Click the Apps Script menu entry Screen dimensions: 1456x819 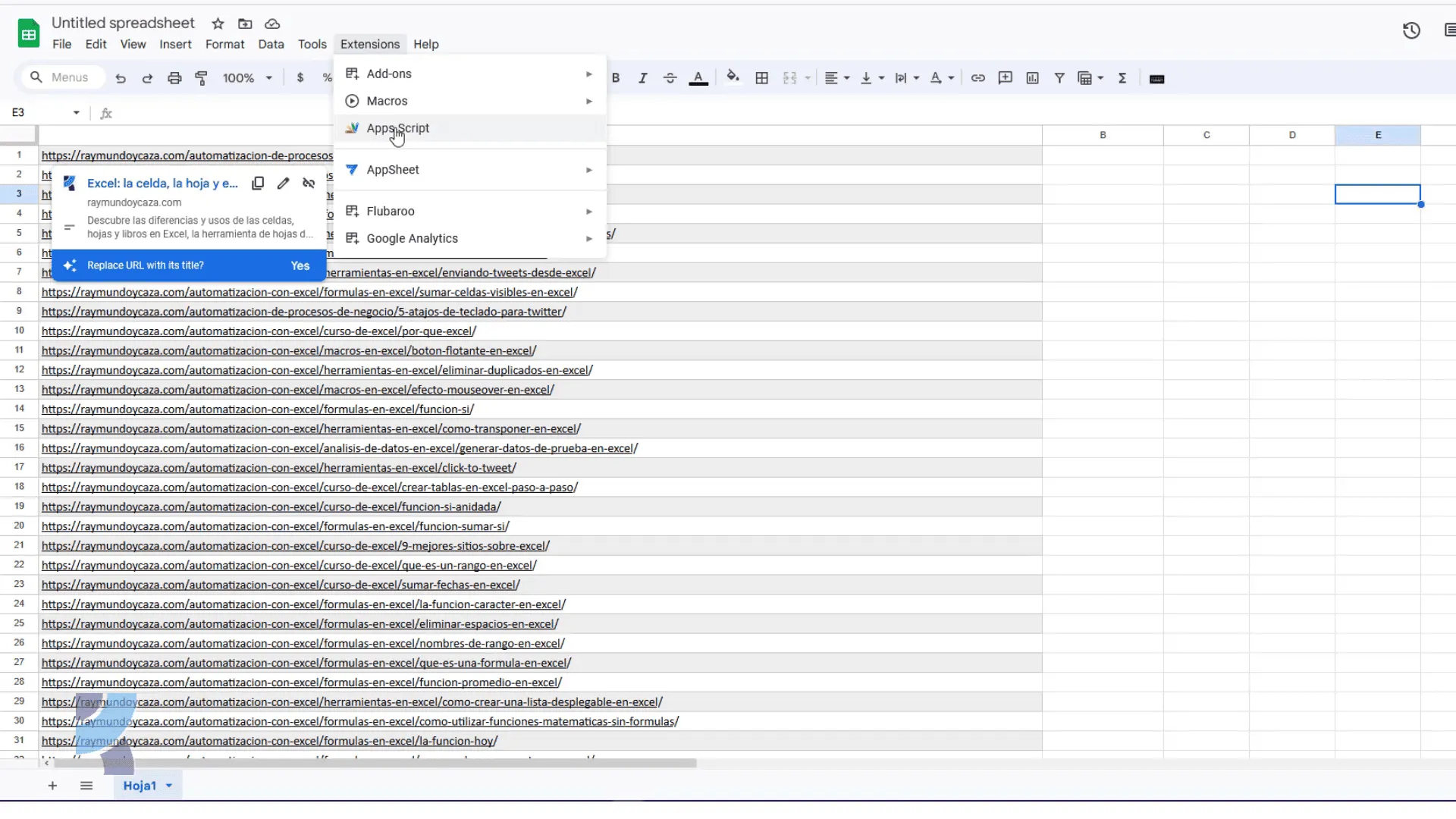point(397,128)
